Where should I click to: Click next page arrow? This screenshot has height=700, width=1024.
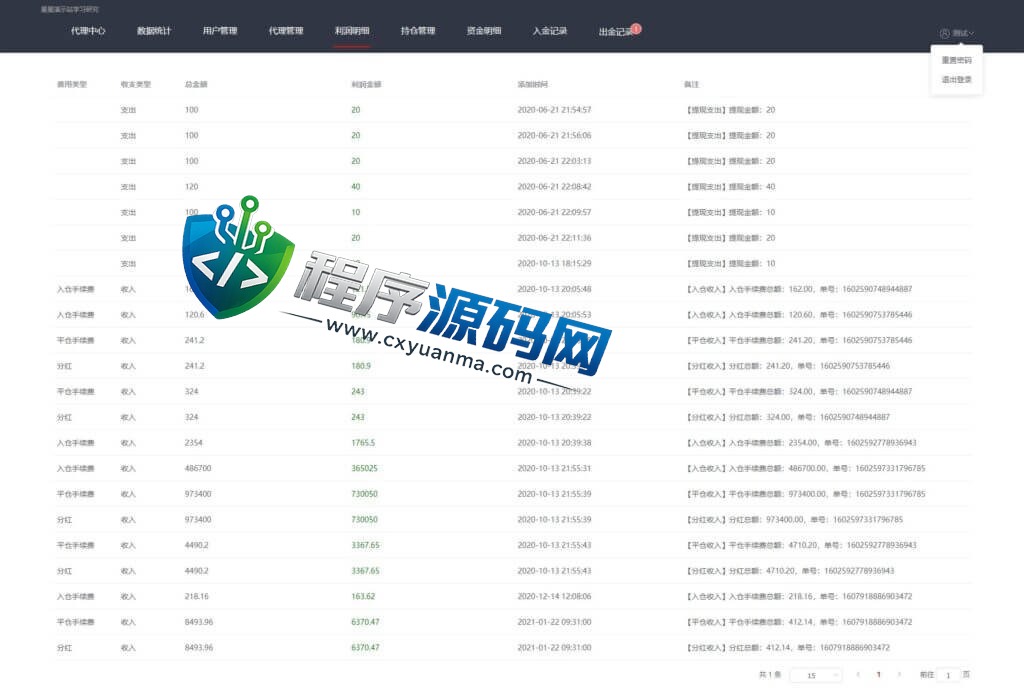point(899,675)
